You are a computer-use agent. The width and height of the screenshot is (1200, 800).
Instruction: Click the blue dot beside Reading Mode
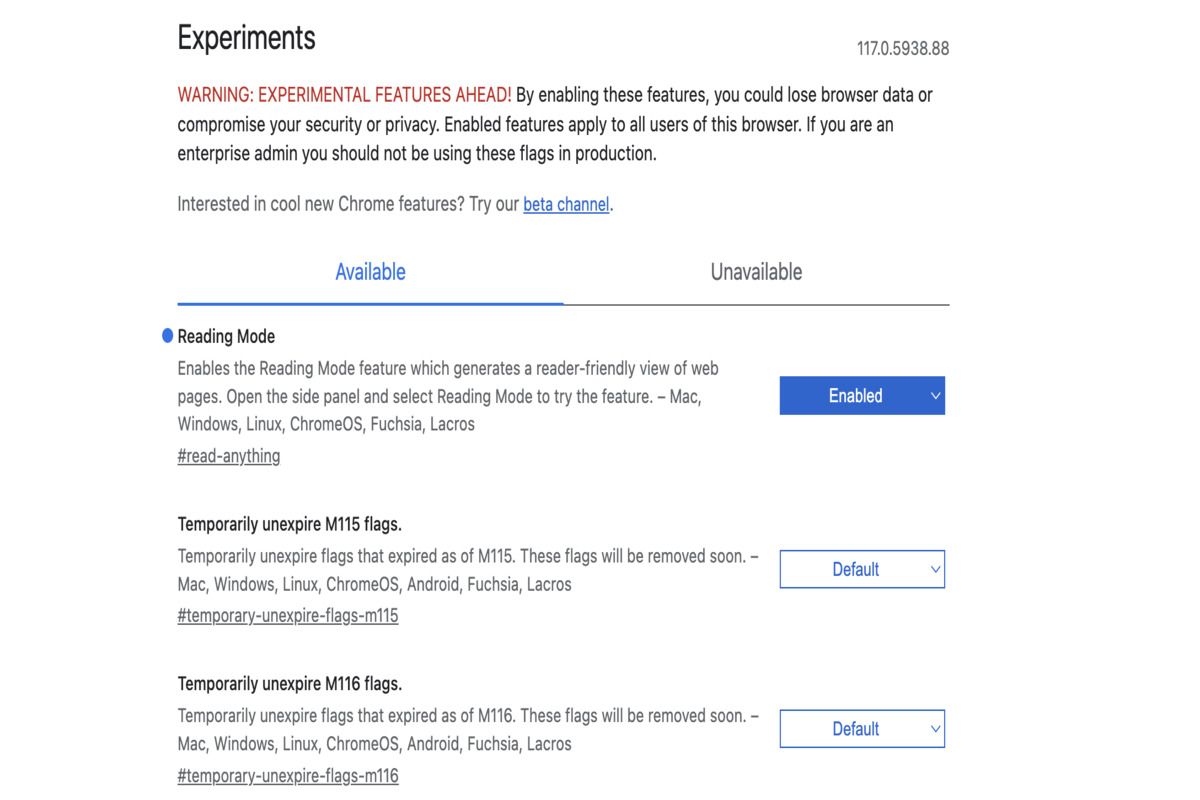167,337
